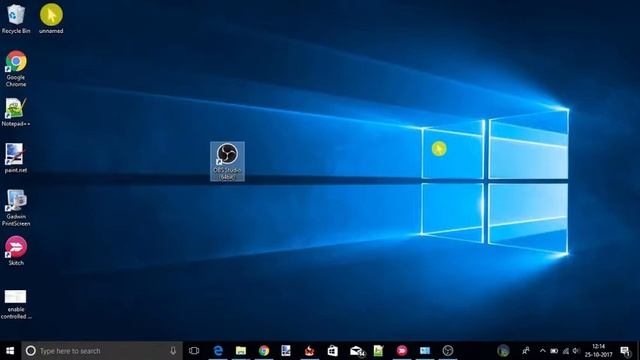Open the Action Center notifications icon
The height and width of the screenshot is (360, 640).
625,351
